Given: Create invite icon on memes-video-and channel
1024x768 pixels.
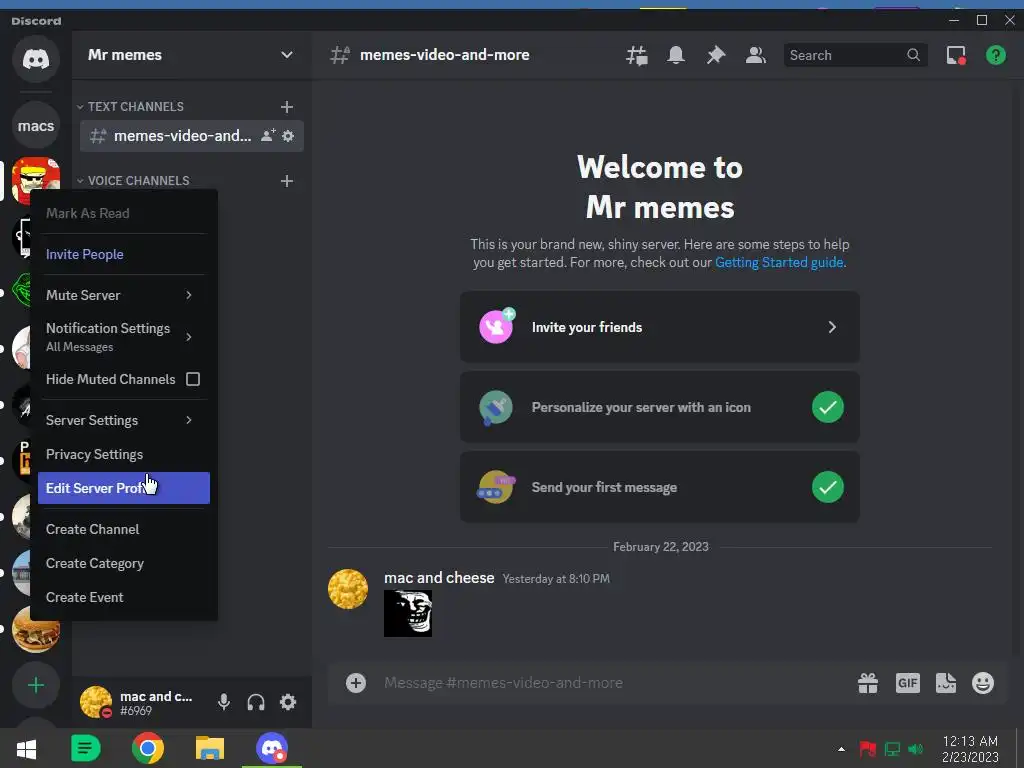Looking at the screenshot, I should (268, 136).
